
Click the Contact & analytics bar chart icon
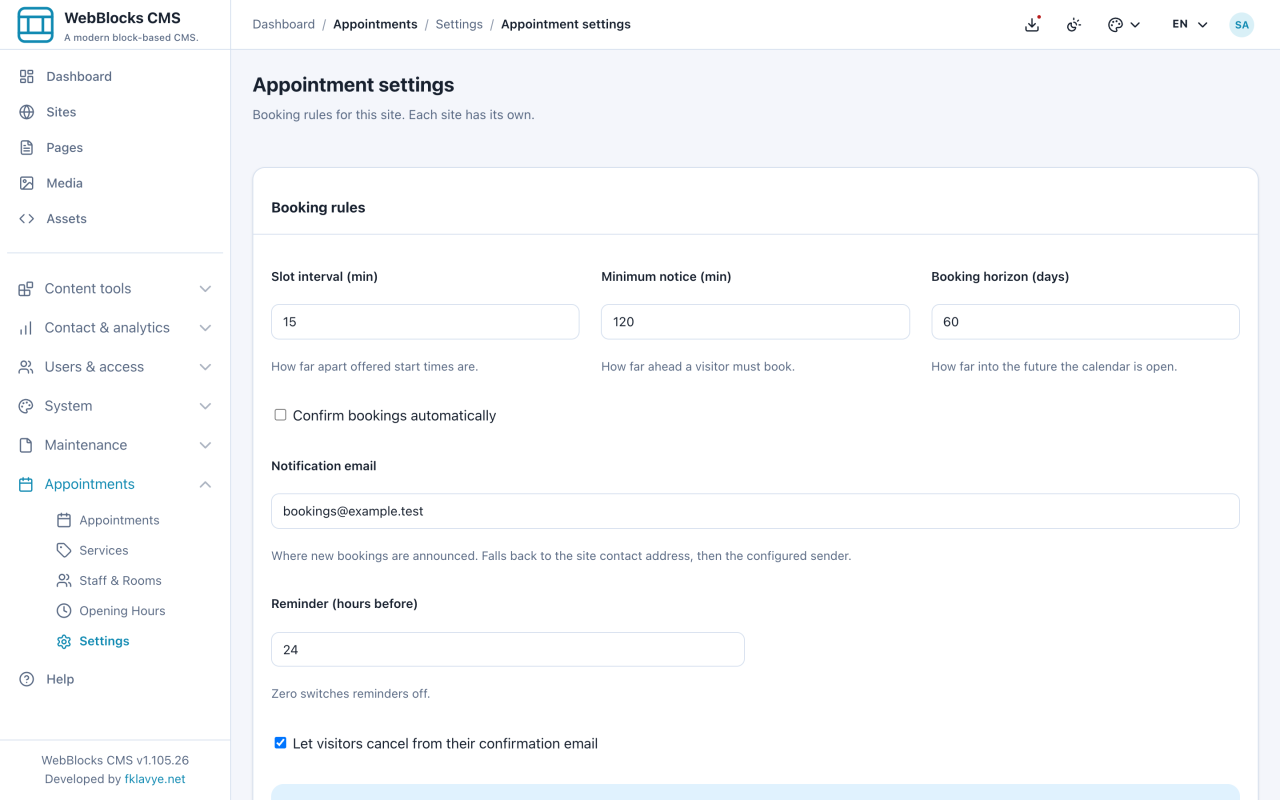[x=26, y=328]
